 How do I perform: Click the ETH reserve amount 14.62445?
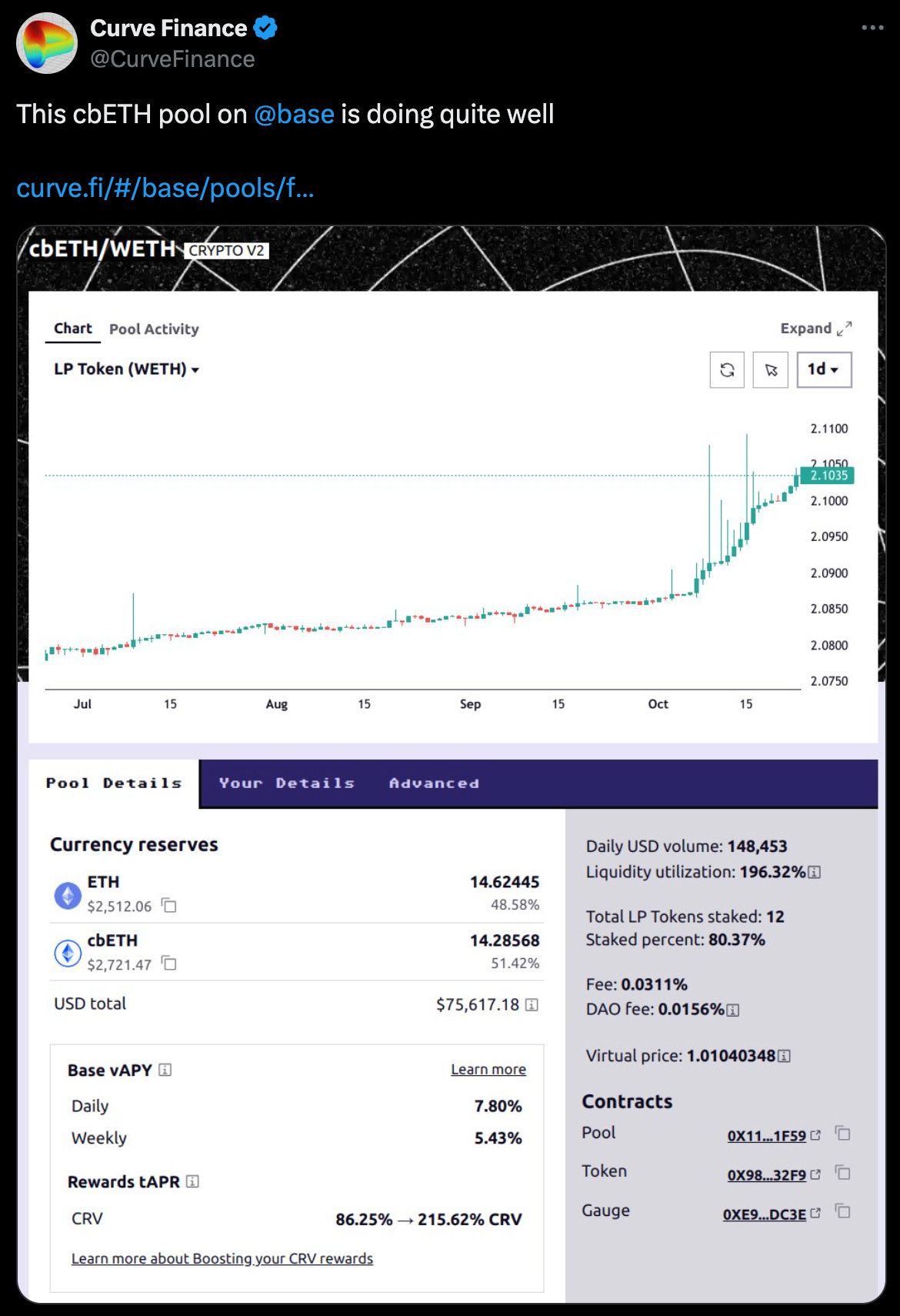click(x=505, y=882)
